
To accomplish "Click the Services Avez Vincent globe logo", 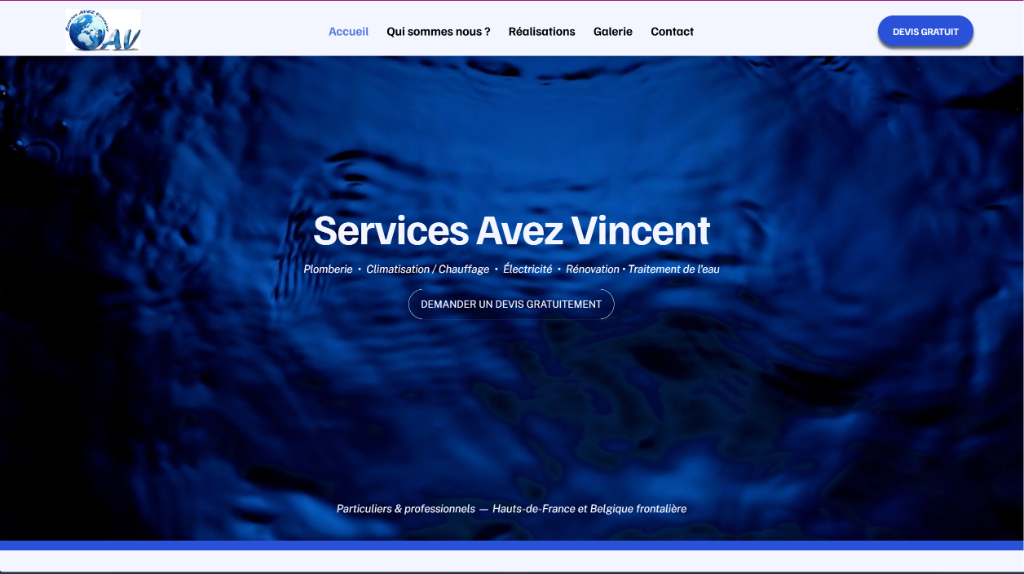I will 103,31.
